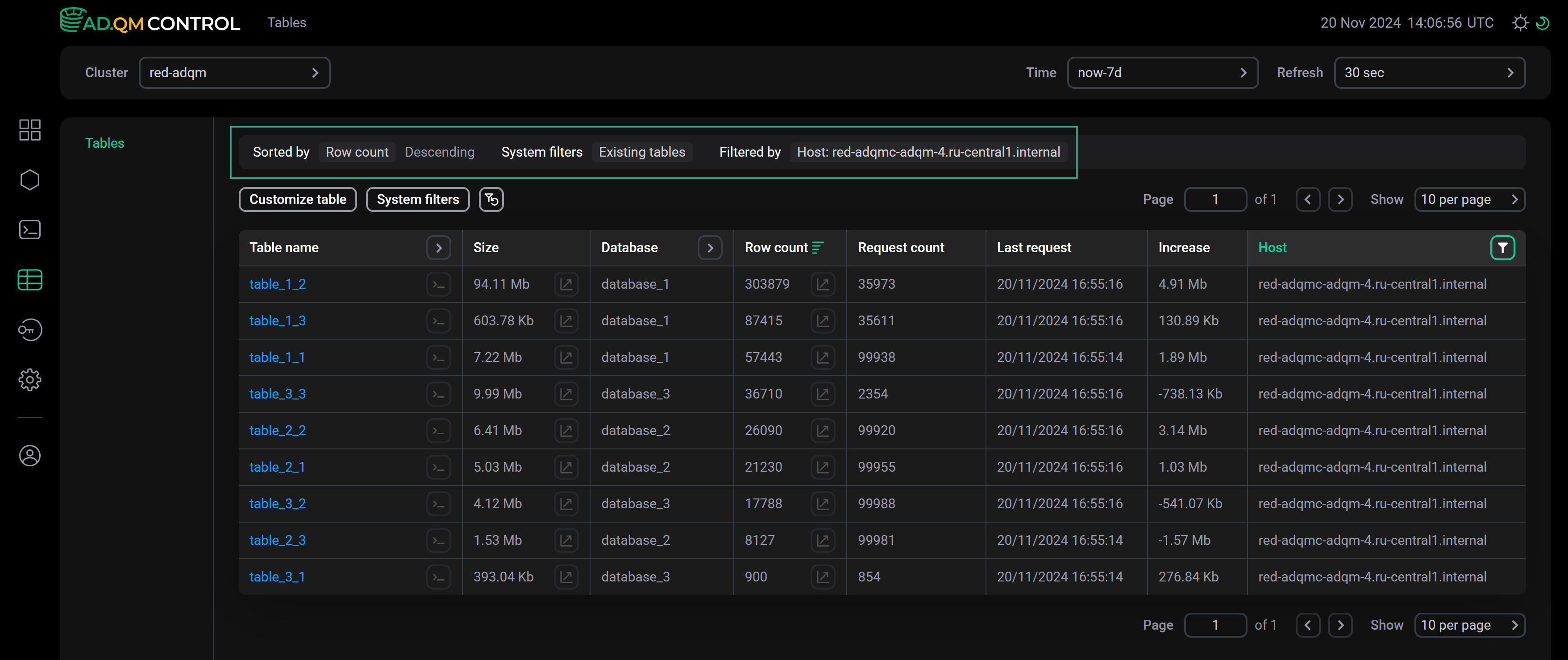
Task: Switch to dark theme moon icon
Action: click(1543, 23)
